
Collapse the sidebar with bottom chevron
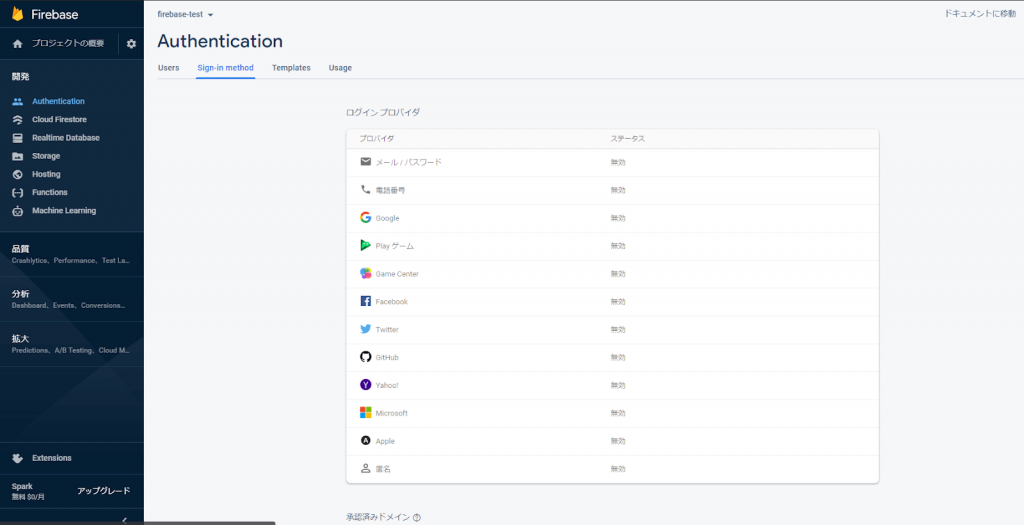pyautogui.click(x=124, y=520)
